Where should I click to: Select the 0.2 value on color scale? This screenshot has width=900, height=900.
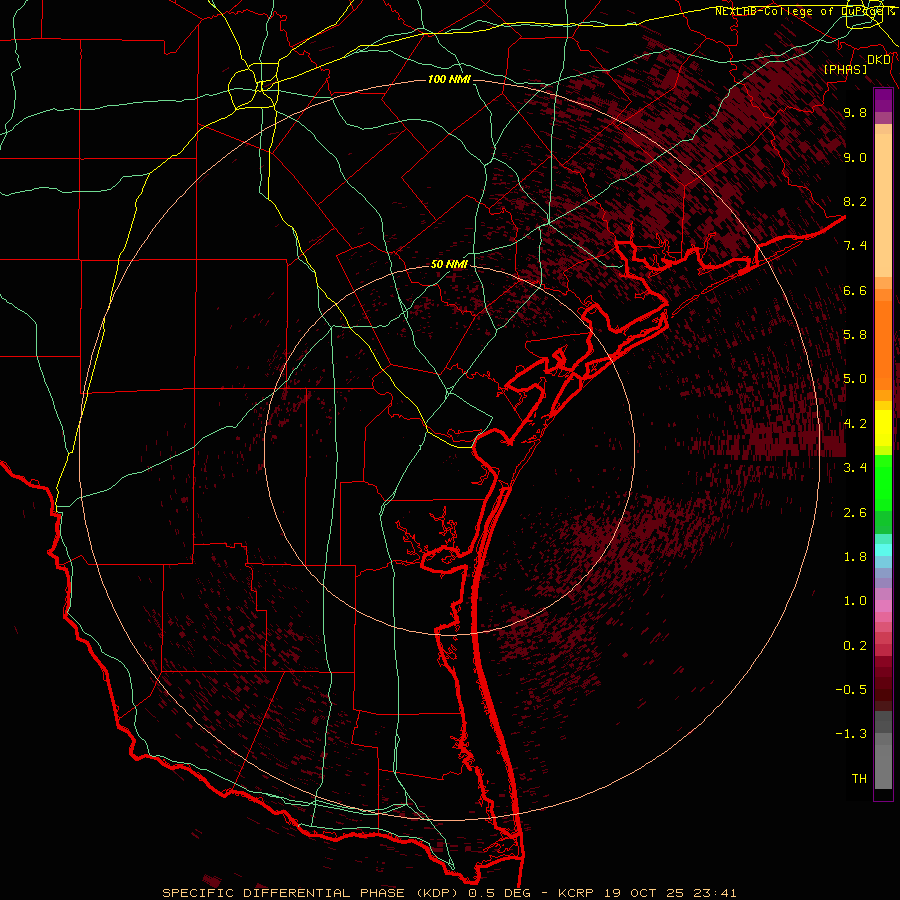point(855,646)
